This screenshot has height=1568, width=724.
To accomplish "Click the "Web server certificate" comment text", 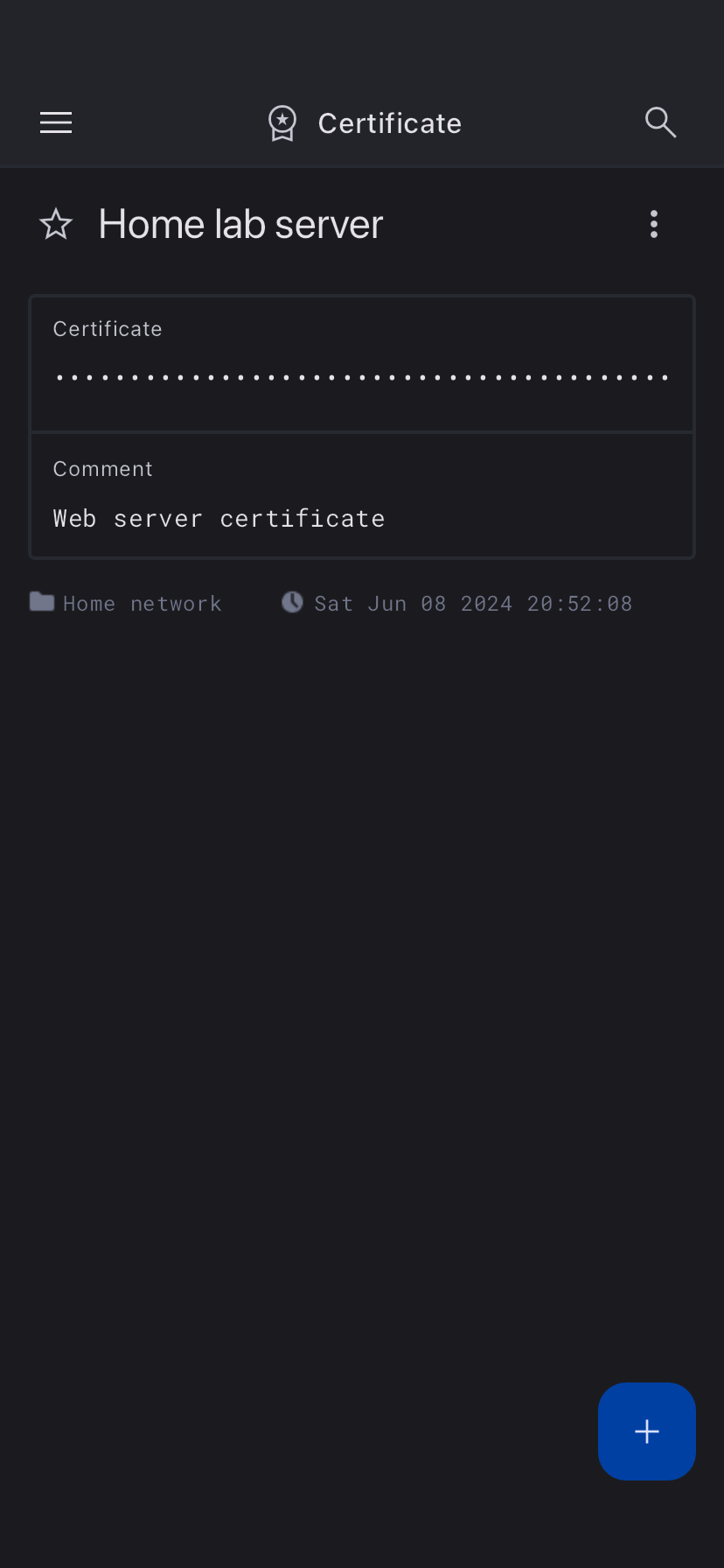I will pos(219,519).
